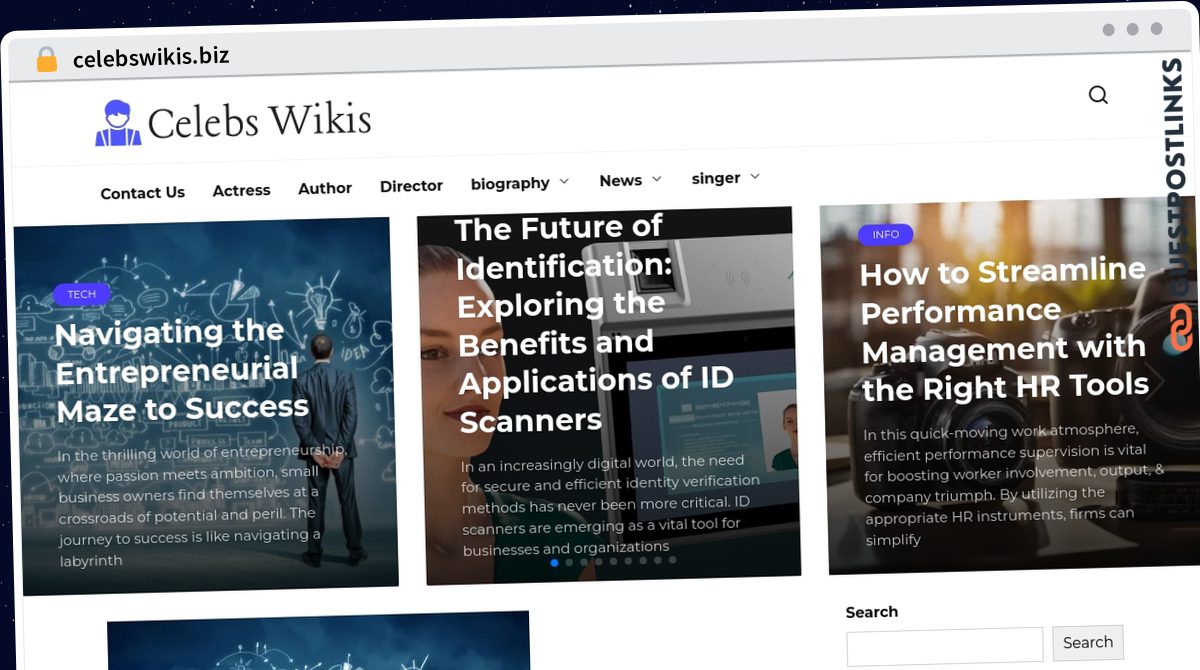1200x670 pixels.
Task: Click the Guestpostlinks chain link icon
Action: tap(1180, 328)
